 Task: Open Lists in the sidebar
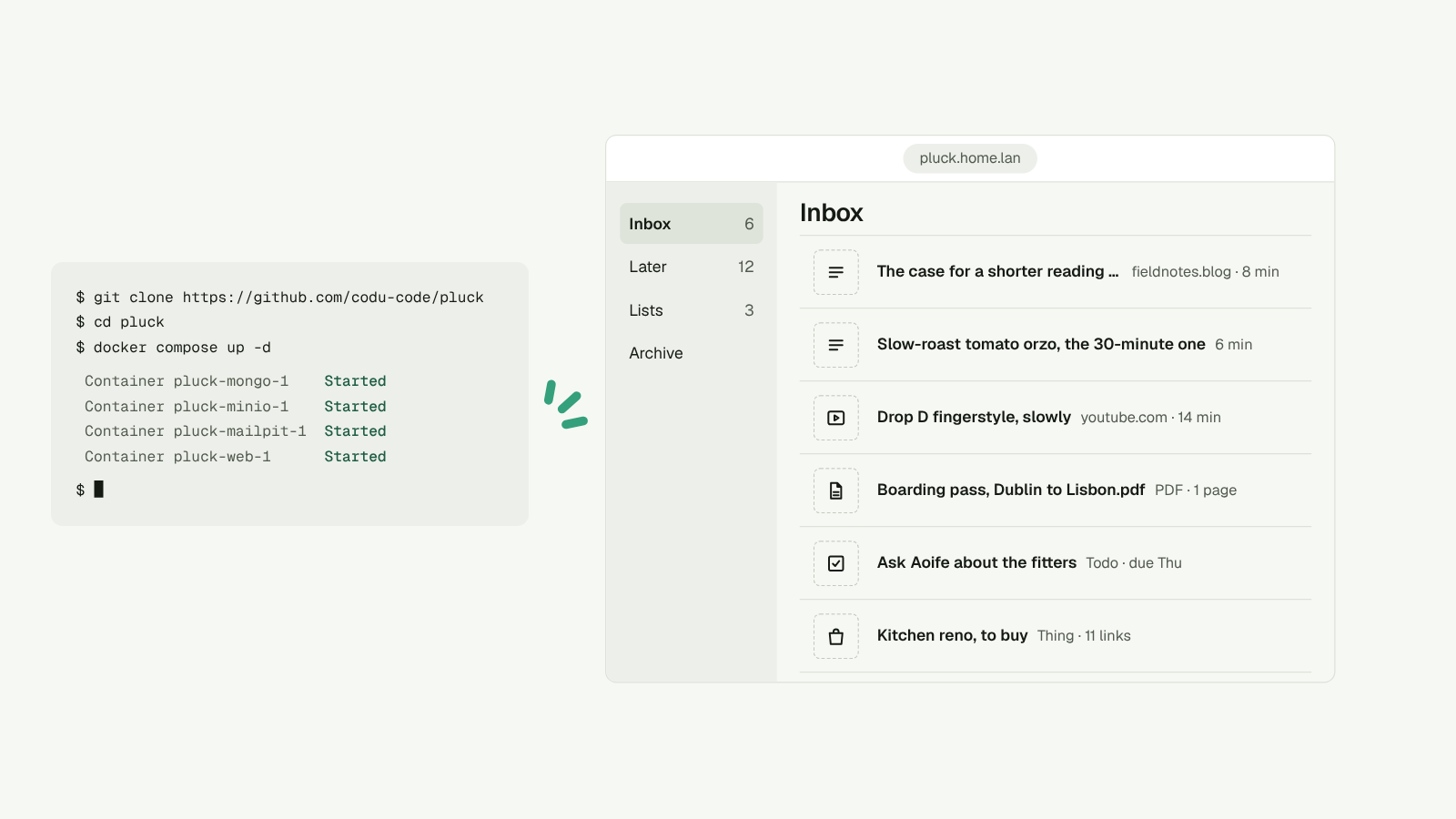[x=692, y=310]
